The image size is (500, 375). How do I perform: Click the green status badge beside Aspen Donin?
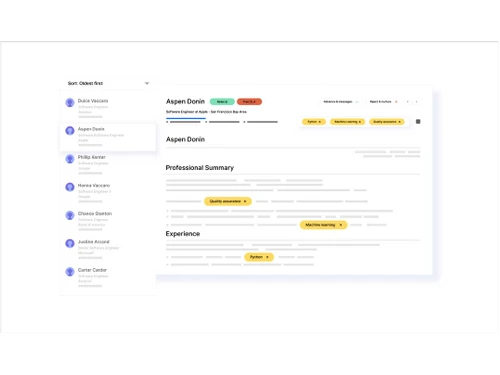pyautogui.click(x=222, y=102)
